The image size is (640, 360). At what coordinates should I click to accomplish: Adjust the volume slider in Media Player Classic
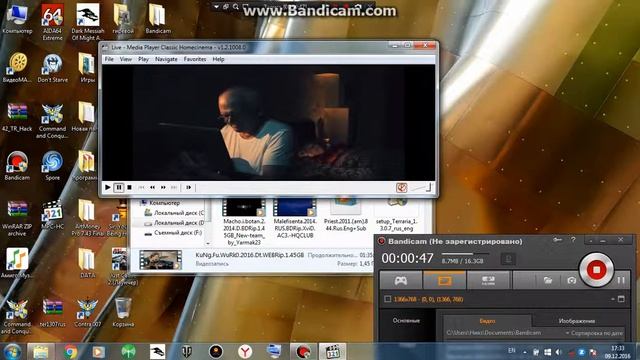tap(420, 187)
